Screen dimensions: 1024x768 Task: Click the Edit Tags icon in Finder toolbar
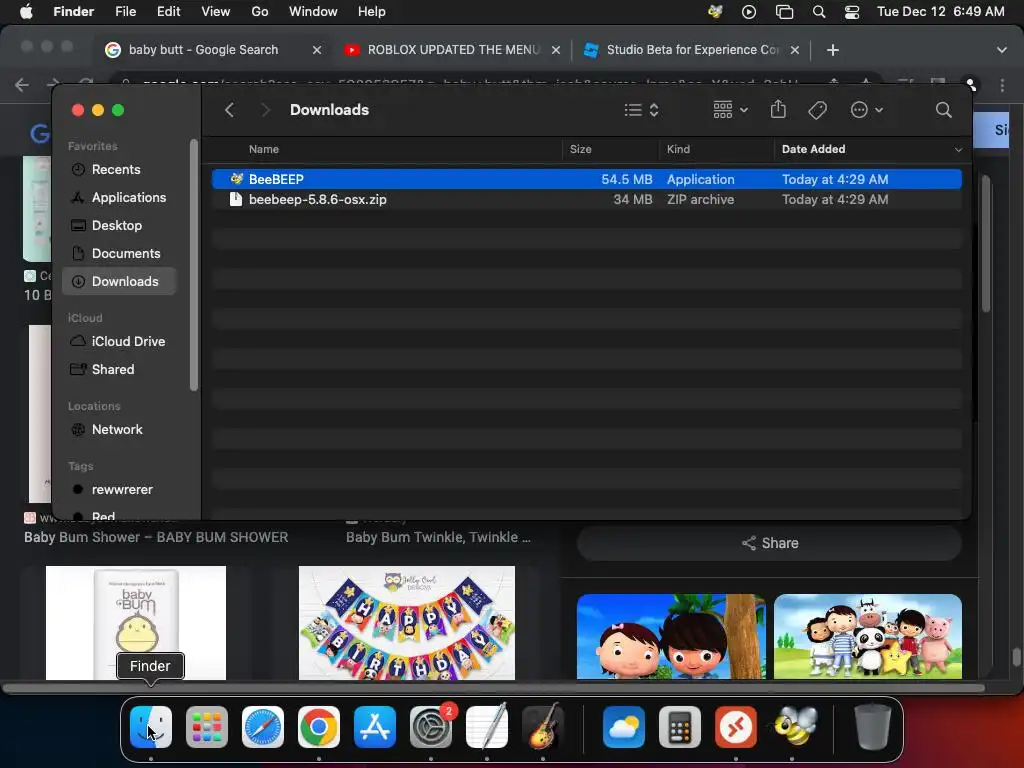817,110
